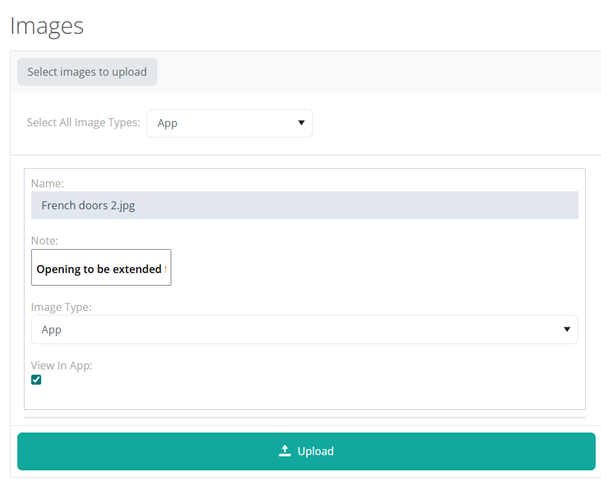Click the "Select All Image Types:" label

point(83,123)
